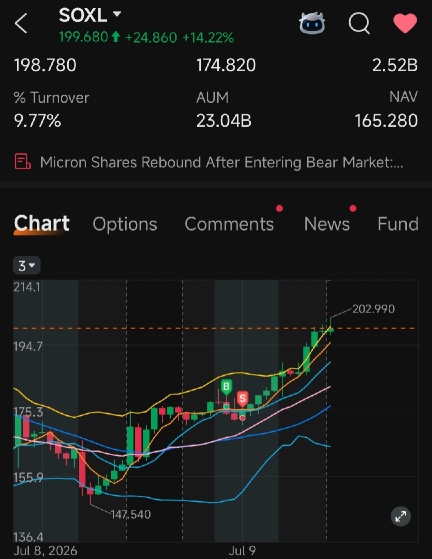432x559 pixels.
Task: Go to the News tab
Action: [327, 224]
